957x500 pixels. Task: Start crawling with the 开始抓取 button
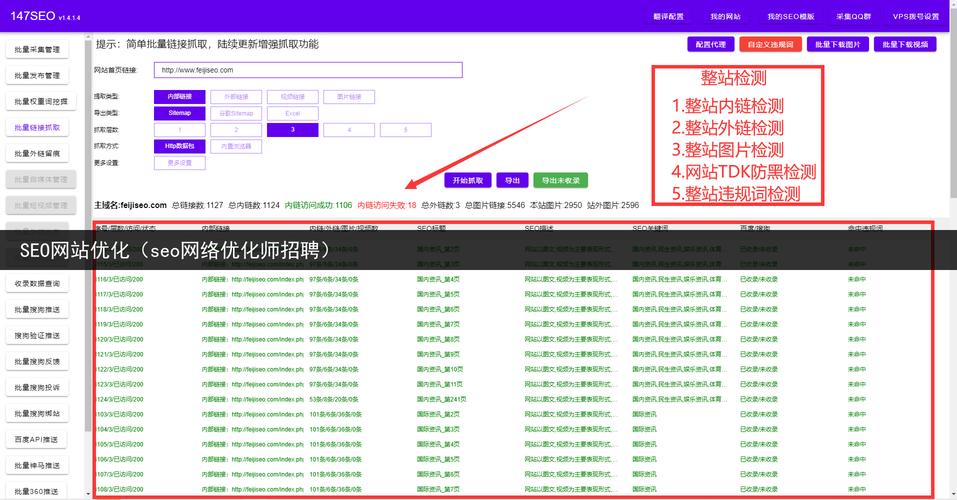tap(468, 180)
